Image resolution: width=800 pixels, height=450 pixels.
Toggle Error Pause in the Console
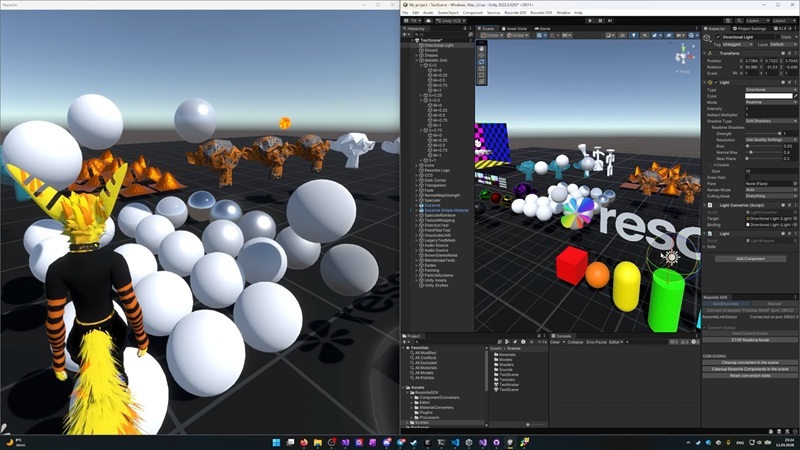[596, 342]
